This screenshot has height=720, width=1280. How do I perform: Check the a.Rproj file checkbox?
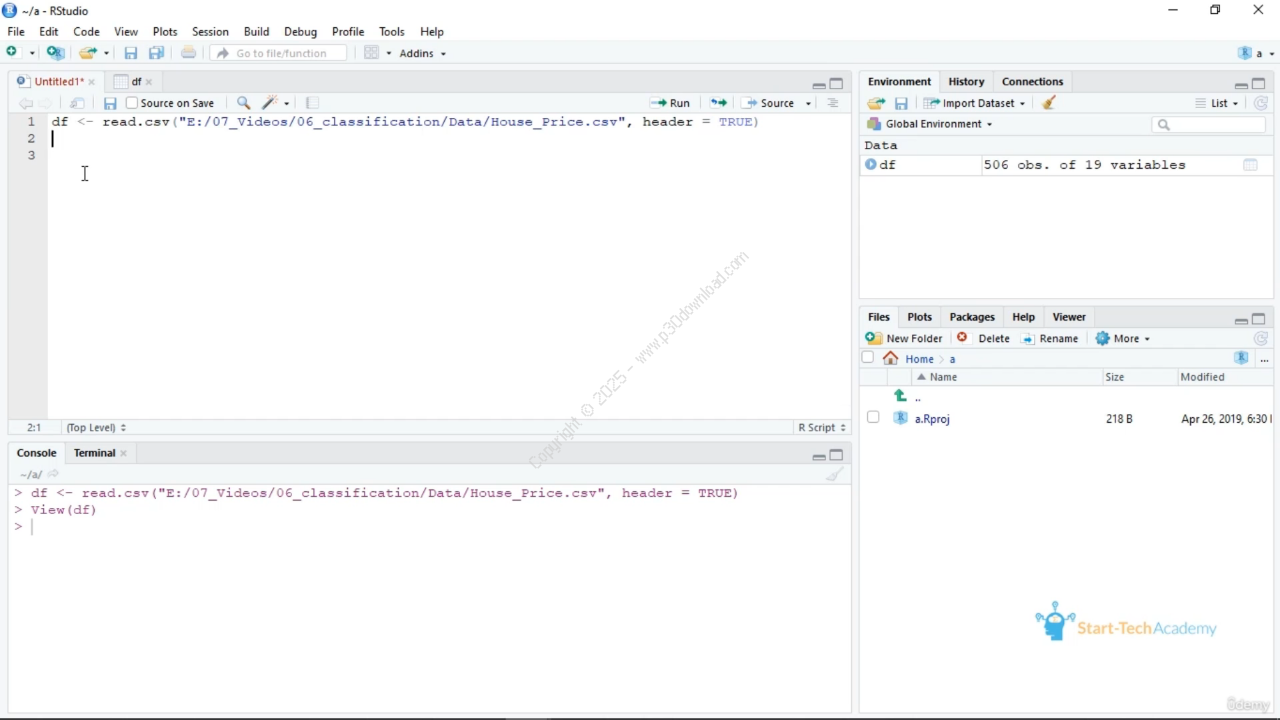point(873,418)
